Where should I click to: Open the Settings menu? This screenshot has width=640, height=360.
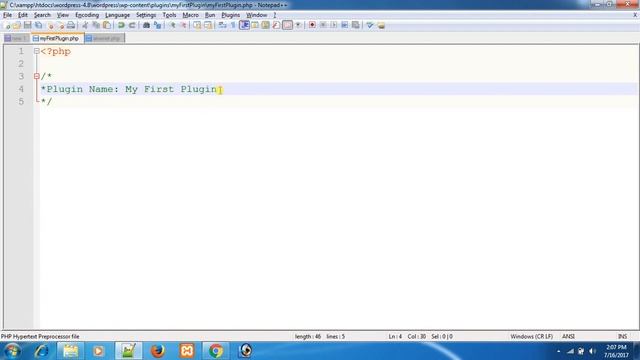(146, 15)
